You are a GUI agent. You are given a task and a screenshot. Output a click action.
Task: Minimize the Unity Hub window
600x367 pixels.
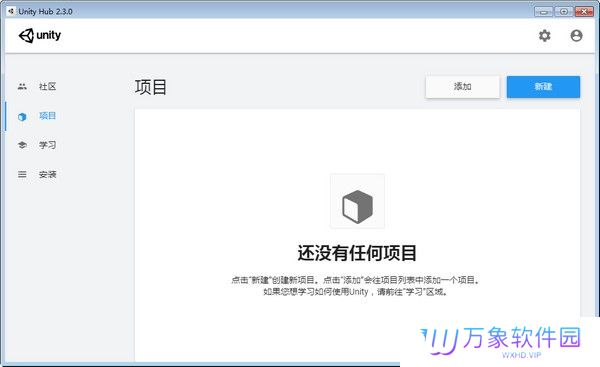[543, 11]
